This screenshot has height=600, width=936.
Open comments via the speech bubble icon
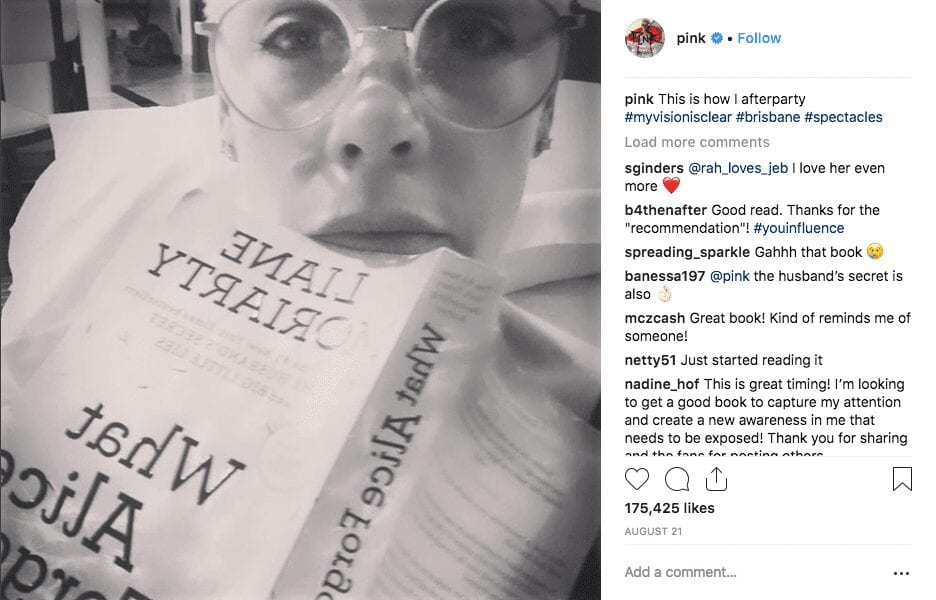[x=677, y=479]
